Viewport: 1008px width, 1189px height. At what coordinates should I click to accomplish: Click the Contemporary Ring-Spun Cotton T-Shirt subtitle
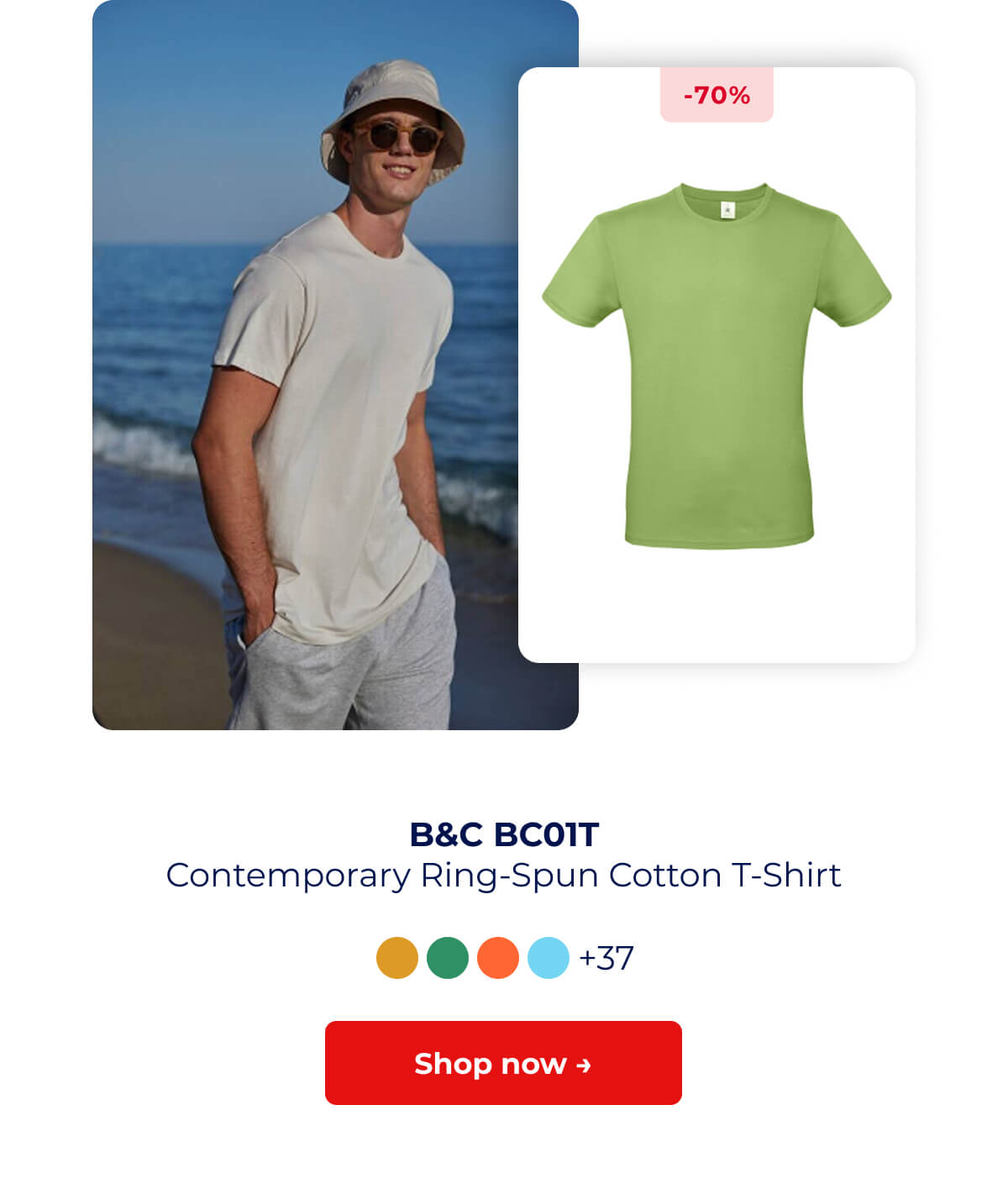504,876
